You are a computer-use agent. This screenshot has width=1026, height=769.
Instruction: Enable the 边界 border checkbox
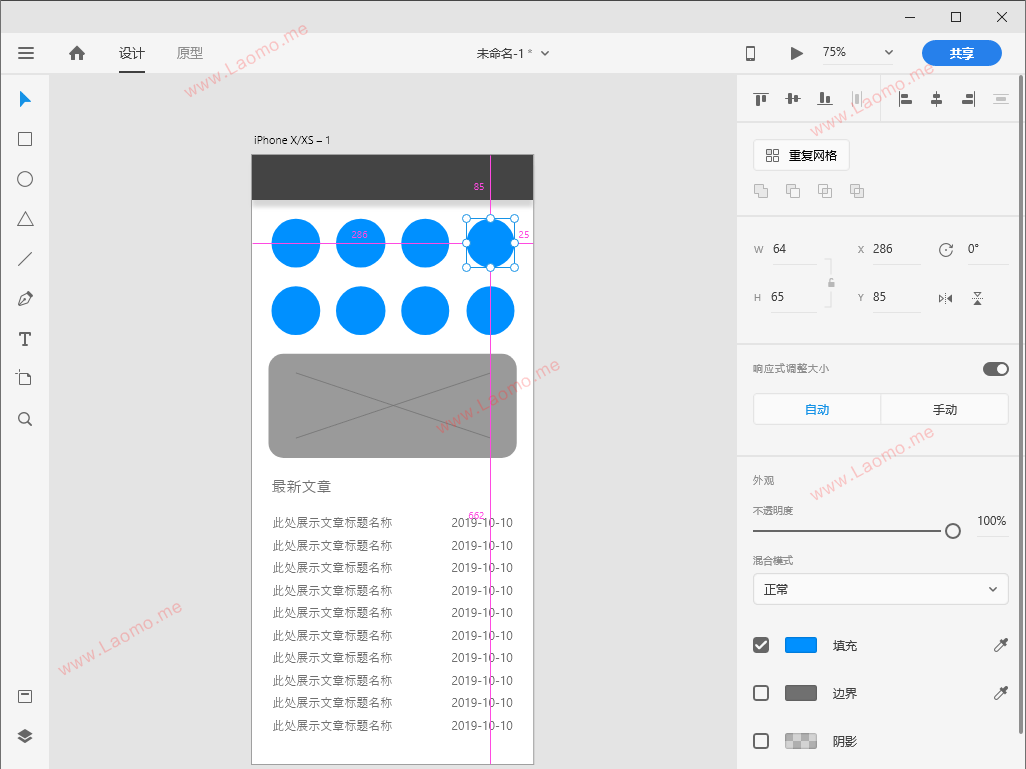[x=761, y=693]
